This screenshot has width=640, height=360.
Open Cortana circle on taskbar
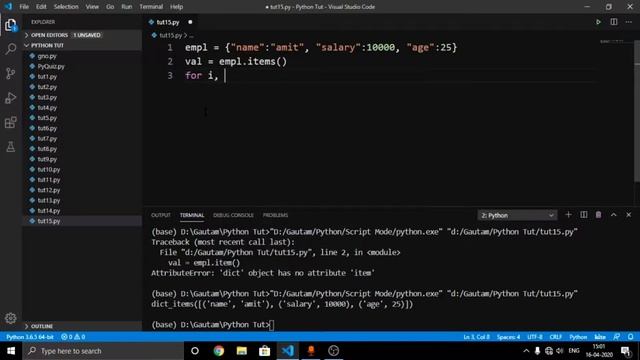(x=195, y=351)
